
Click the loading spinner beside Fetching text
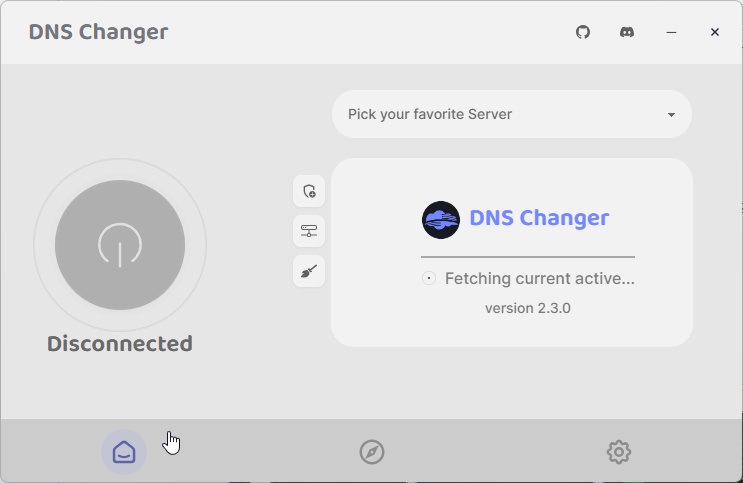429,278
